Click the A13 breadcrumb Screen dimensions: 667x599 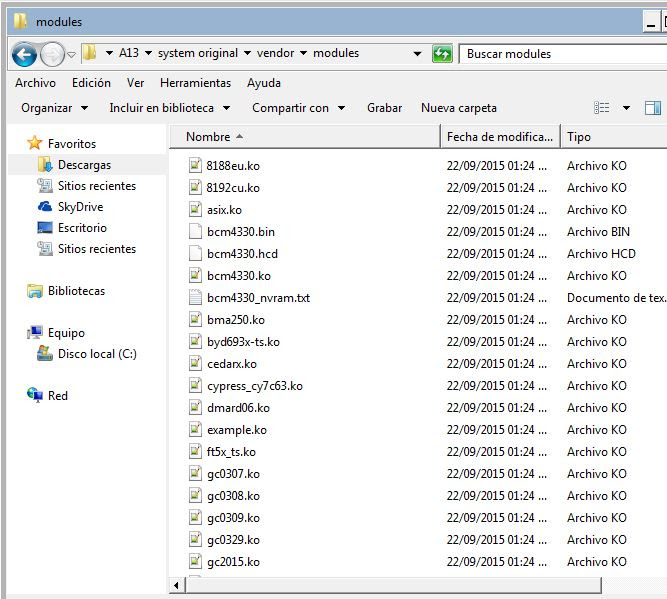129,53
